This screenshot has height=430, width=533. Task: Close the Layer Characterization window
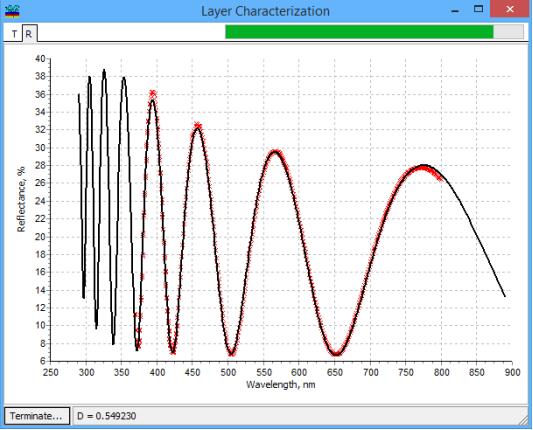tap(510, 9)
